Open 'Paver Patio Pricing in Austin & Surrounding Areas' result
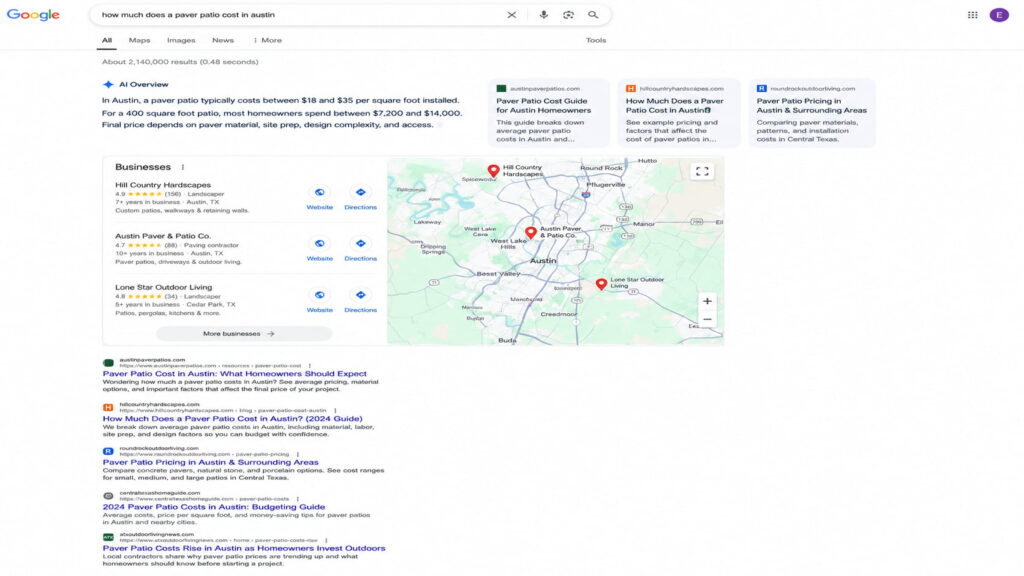The image size is (1024, 576). pyautogui.click(x=210, y=462)
